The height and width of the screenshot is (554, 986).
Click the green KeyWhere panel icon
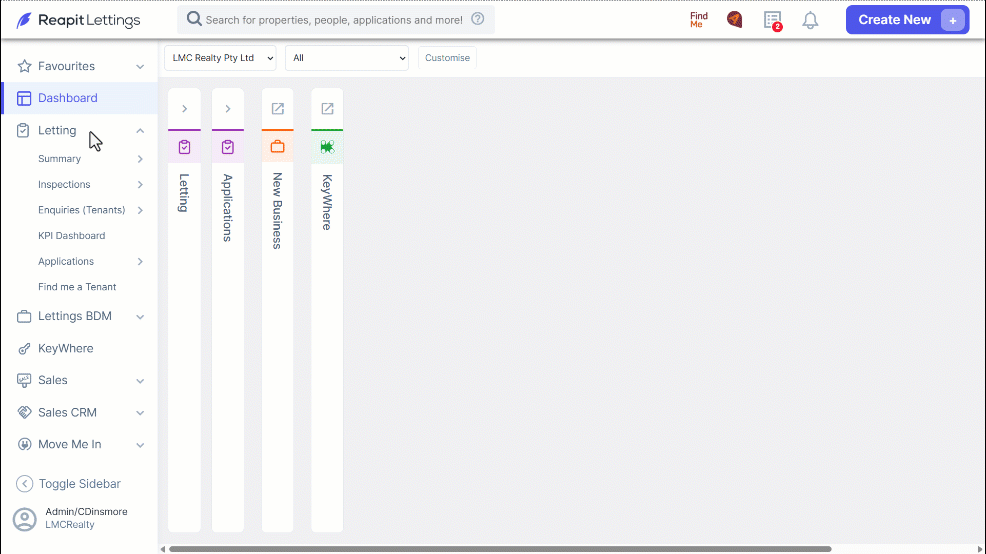click(327, 147)
